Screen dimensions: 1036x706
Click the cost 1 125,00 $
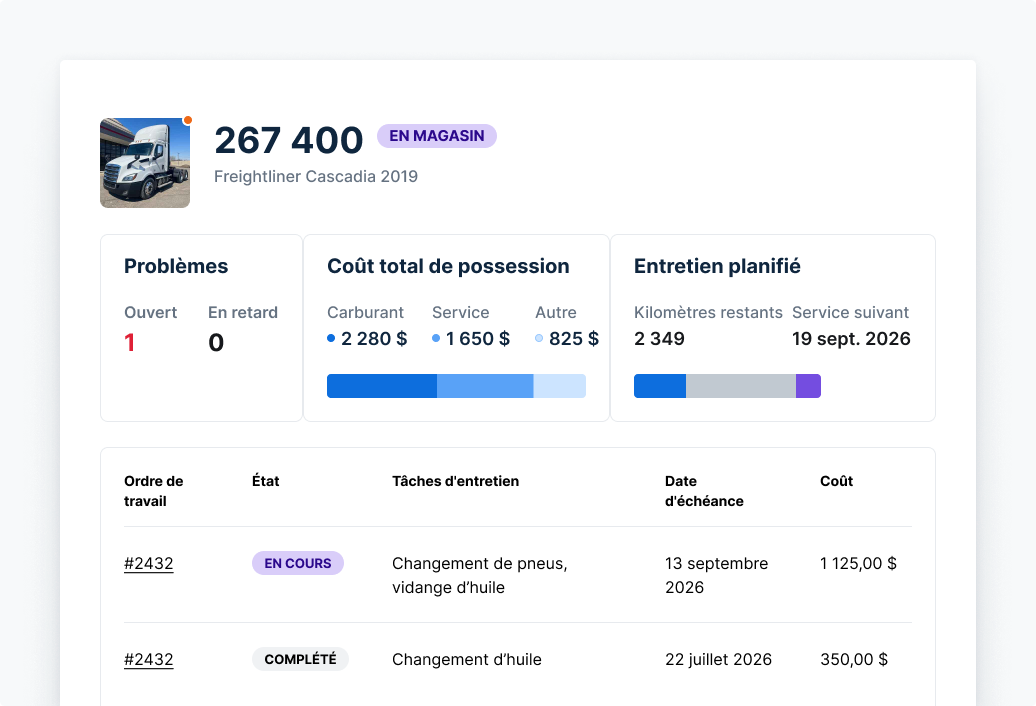tap(858, 563)
